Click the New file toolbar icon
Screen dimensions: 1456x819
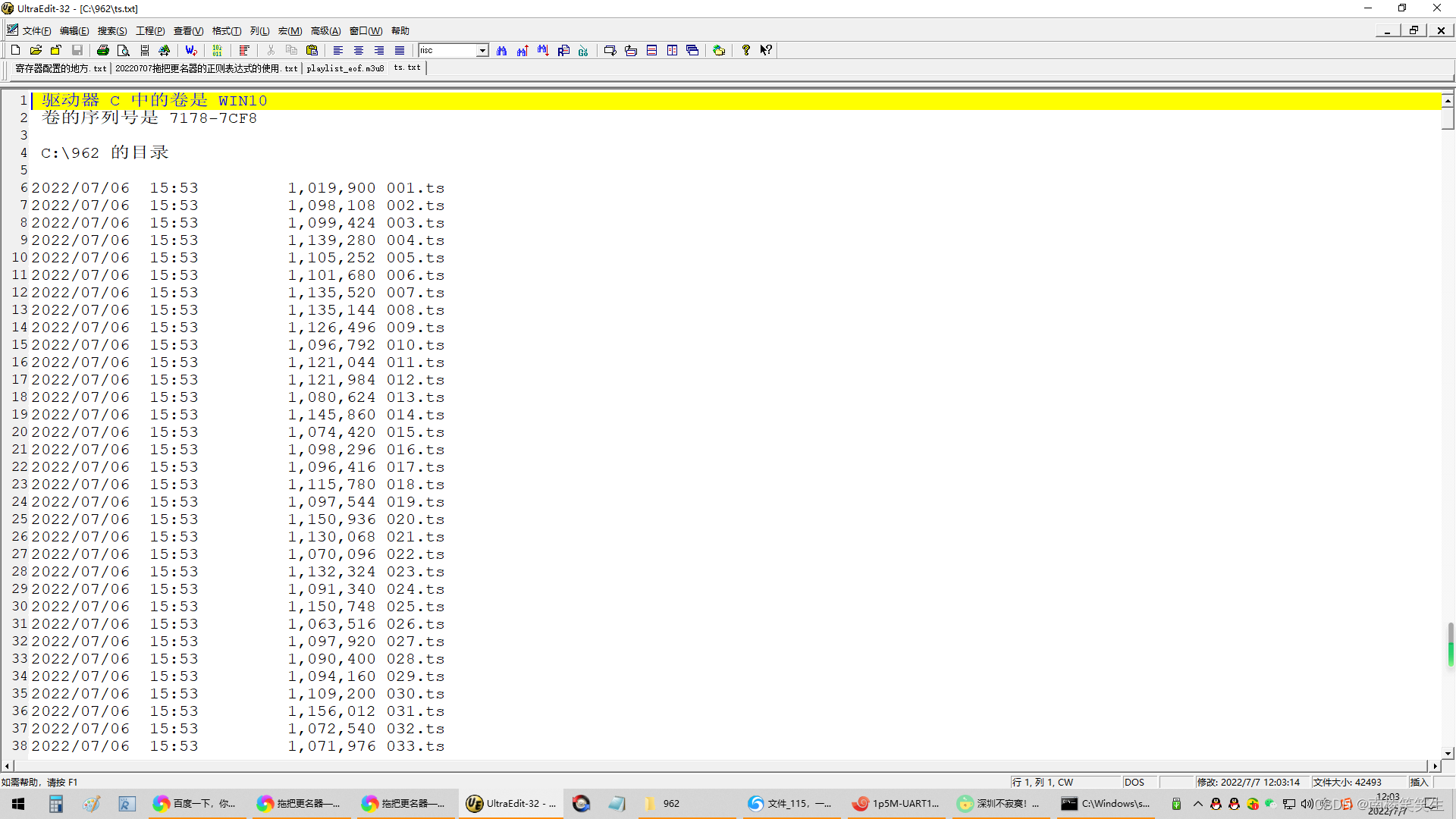pos(15,50)
